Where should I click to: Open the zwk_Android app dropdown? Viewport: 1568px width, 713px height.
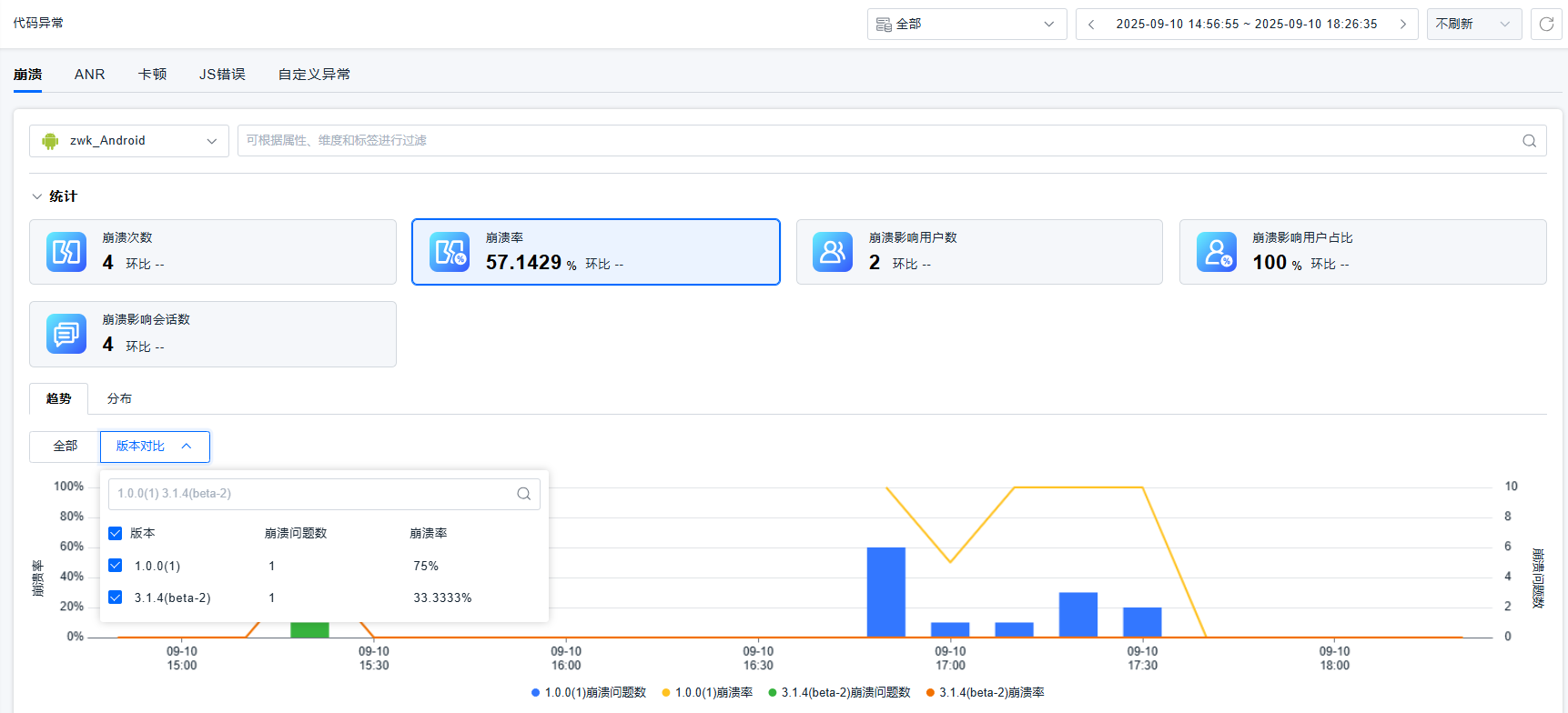129,141
